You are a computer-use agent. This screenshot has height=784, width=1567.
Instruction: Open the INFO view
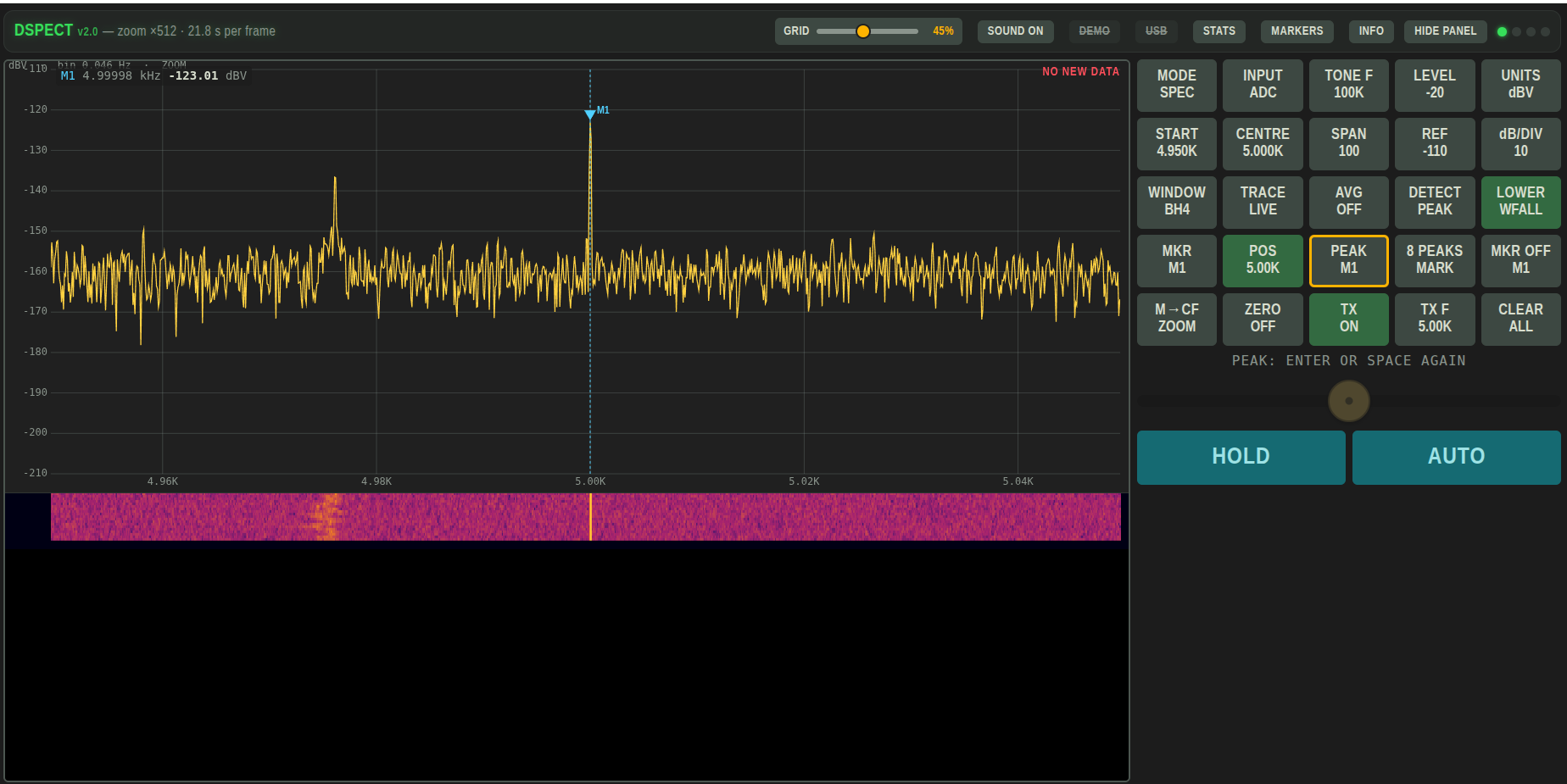click(1371, 31)
